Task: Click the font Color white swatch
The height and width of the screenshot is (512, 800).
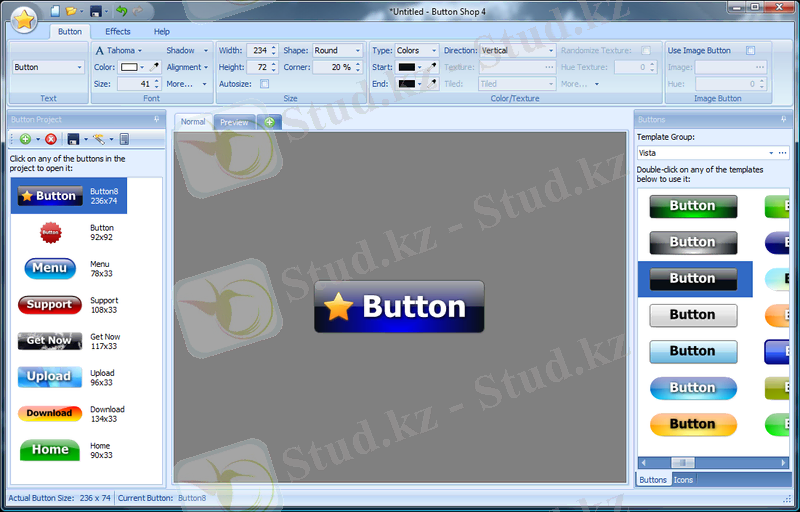Action: [x=129, y=67]
